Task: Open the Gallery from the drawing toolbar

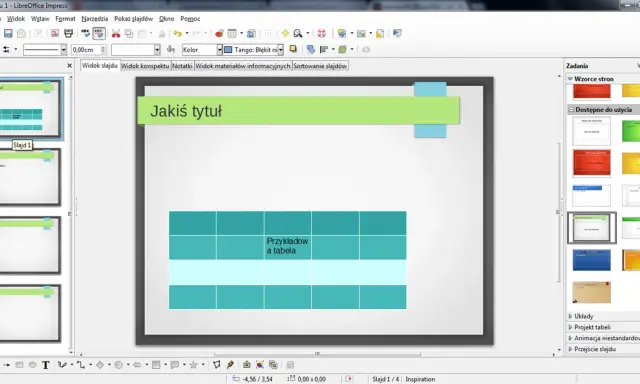Action: [273, 365]
